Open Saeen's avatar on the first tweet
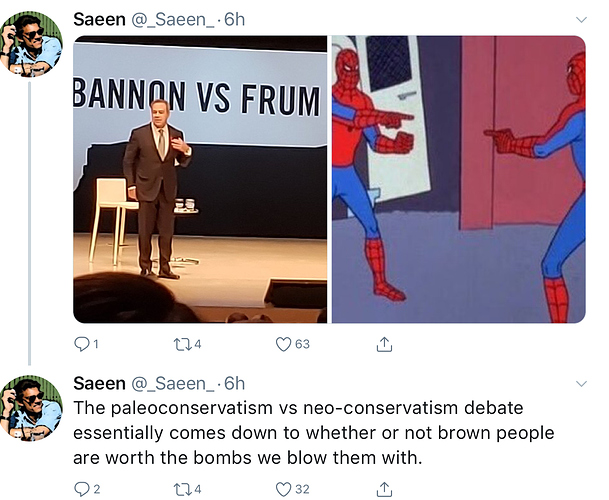 coord(30,44)
